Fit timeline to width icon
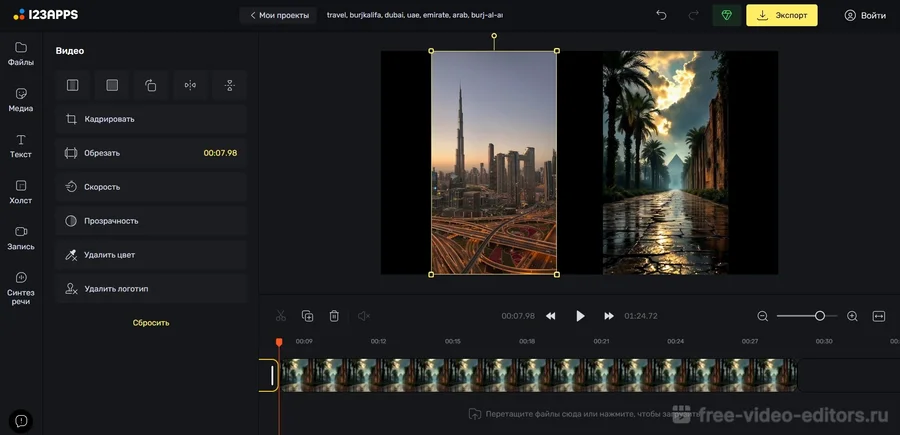The width and height of the screenshot is (900, 435). pos(879,316)
